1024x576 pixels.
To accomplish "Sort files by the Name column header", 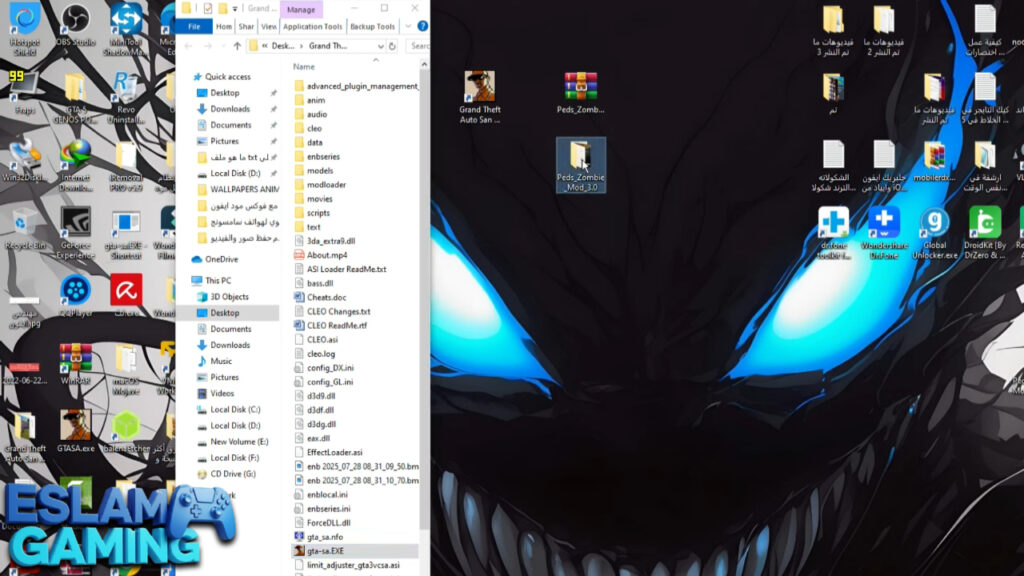I will coord(305,66).
